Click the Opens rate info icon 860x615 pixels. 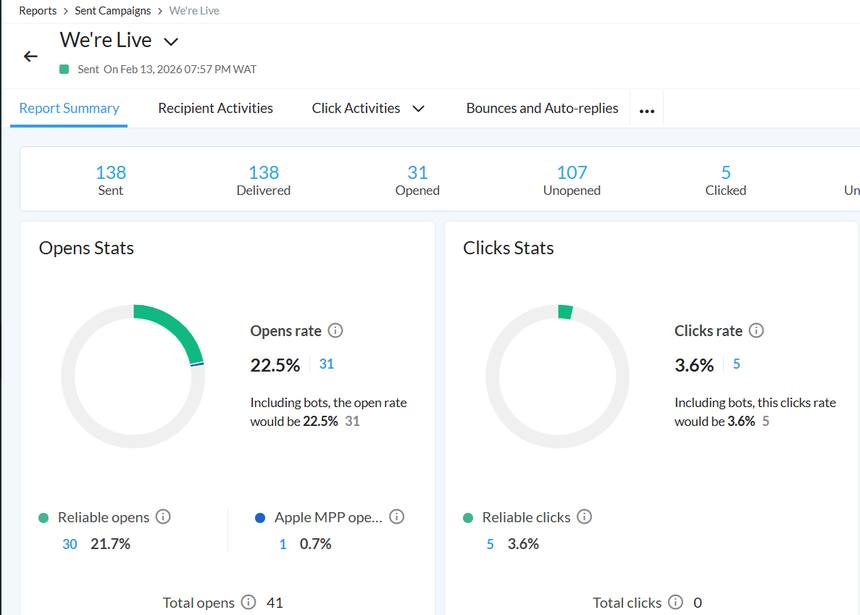(x=336, y=330)
